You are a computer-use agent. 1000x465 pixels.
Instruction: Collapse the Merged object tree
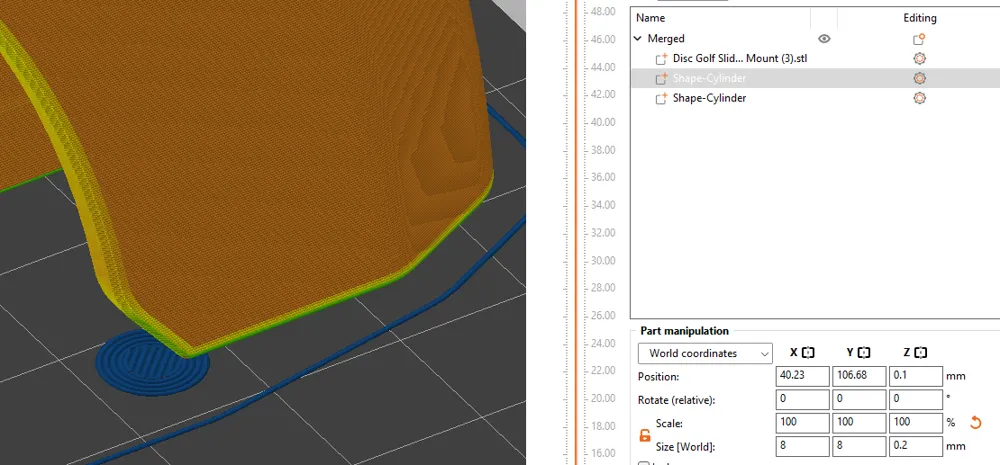tap(638, 39)
